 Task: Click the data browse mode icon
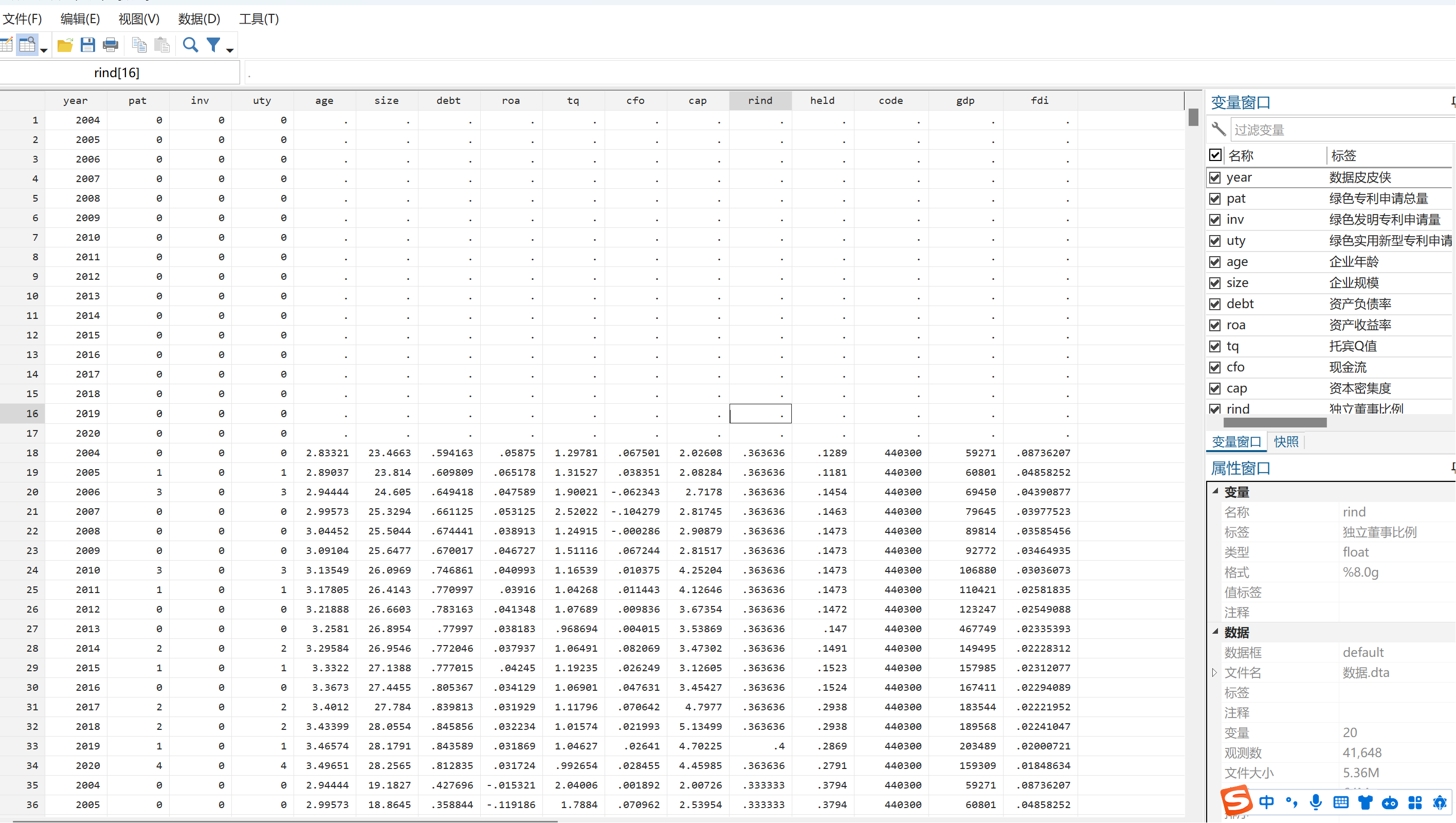click(27, 45)
